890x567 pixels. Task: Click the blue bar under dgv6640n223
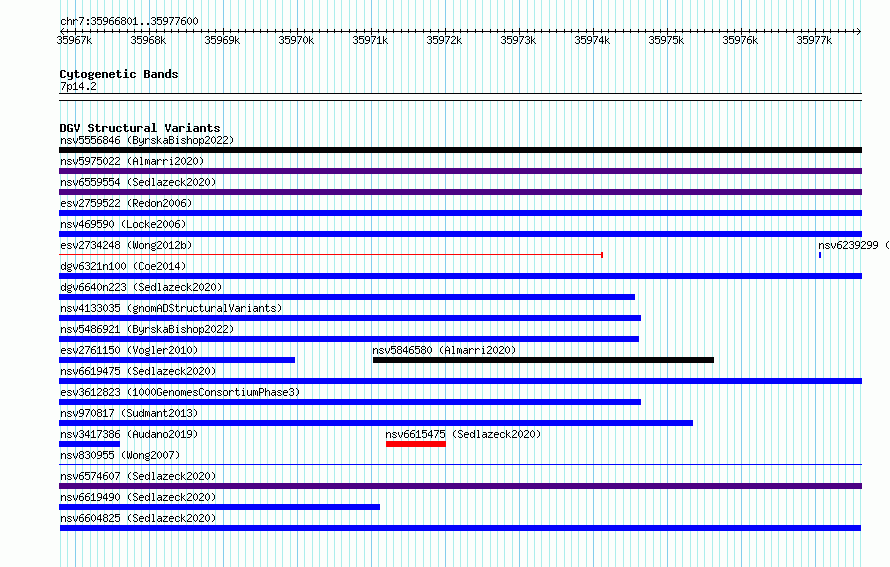pyautogui.click(x=347, y=297)
